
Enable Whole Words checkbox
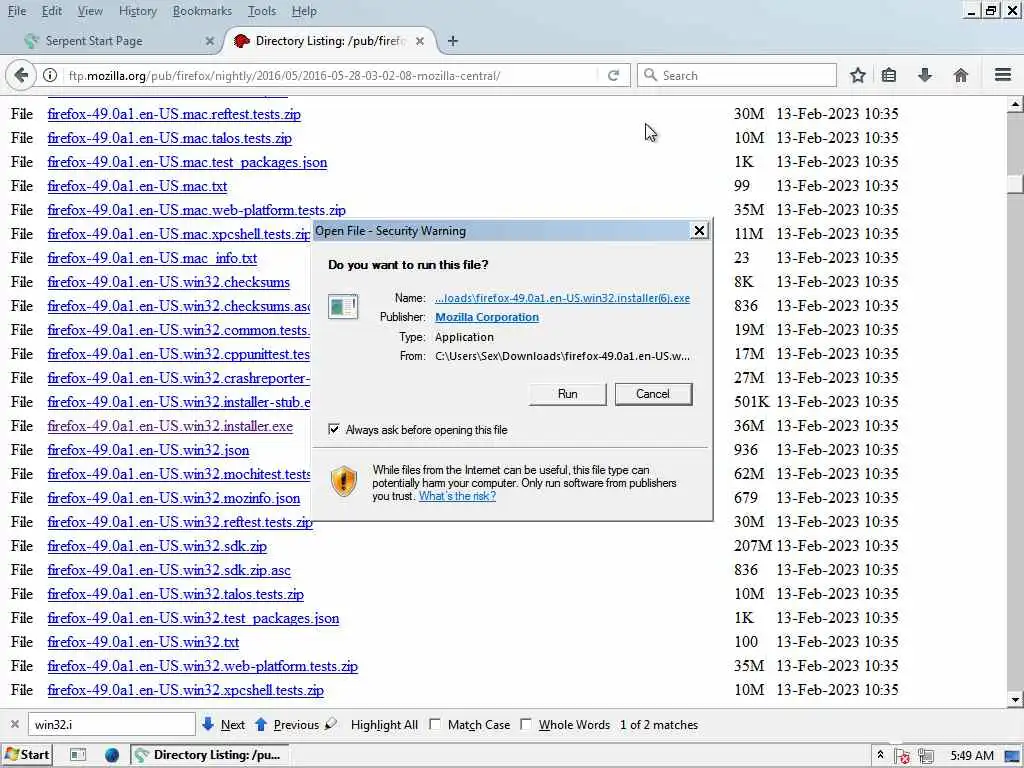point(526,724)
